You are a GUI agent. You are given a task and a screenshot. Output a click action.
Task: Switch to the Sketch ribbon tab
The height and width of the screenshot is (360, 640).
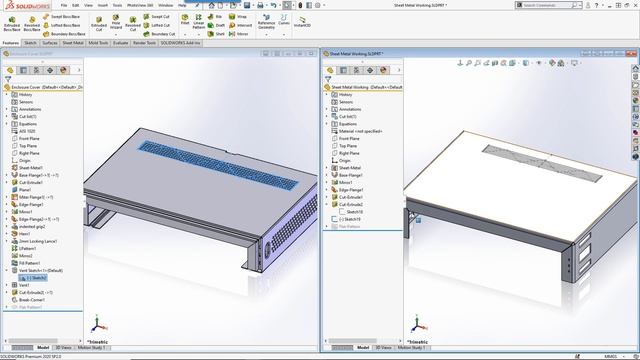click(x=30, y=43)
